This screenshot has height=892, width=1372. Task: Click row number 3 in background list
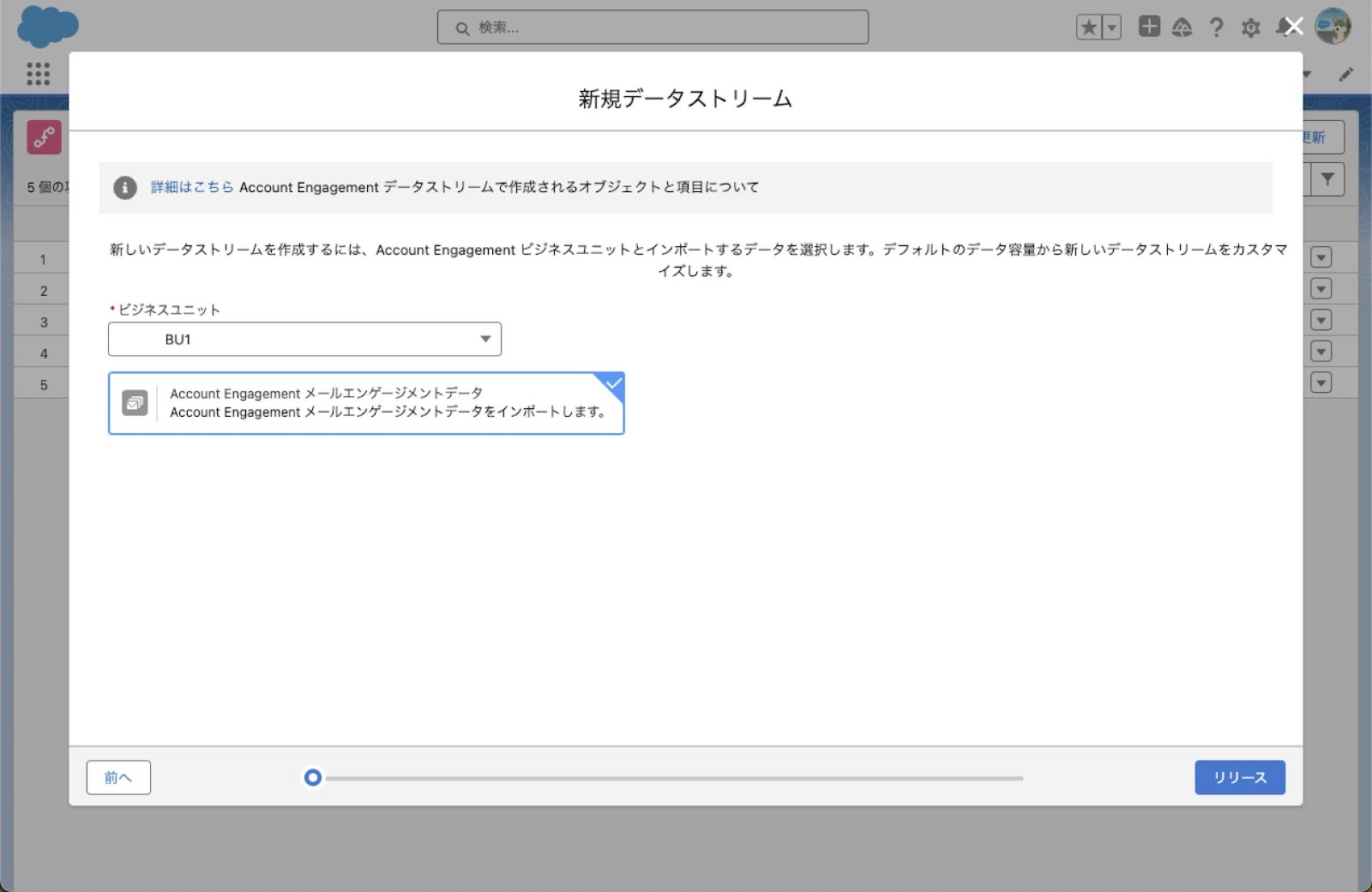tap(44, 322)
